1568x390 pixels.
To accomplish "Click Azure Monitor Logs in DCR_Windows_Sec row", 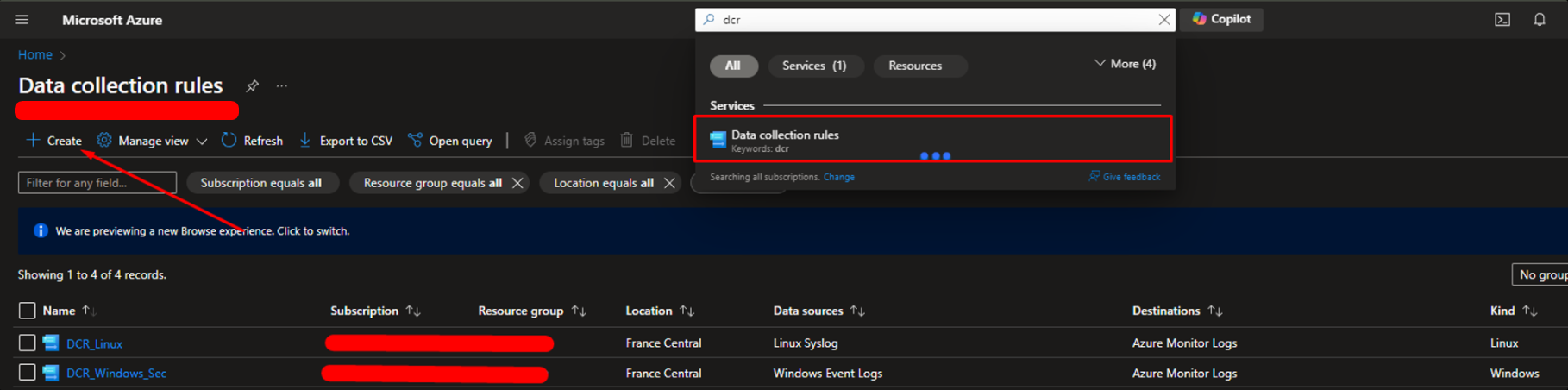I will tap(1184, 374).
